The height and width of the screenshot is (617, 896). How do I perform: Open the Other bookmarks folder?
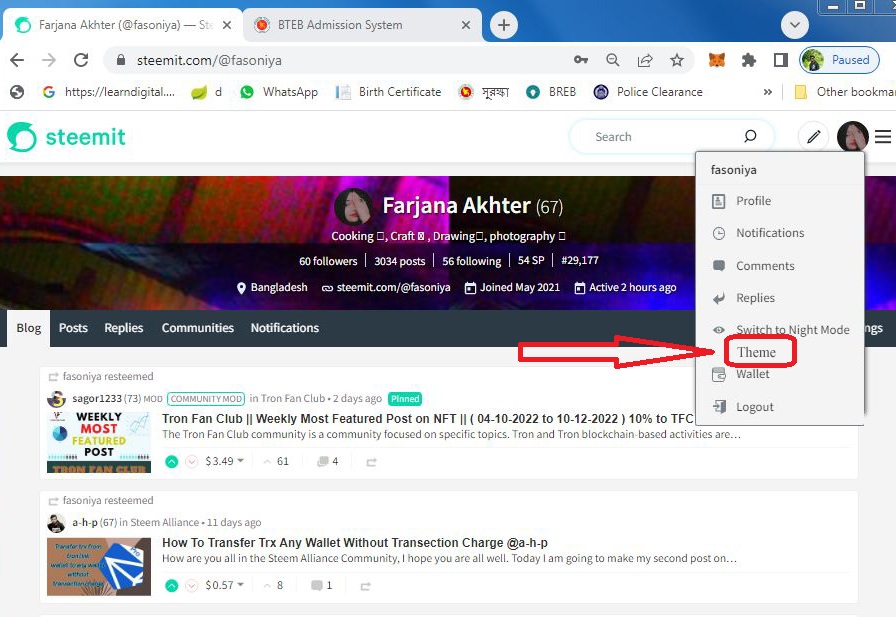click(x=845, y=92)
